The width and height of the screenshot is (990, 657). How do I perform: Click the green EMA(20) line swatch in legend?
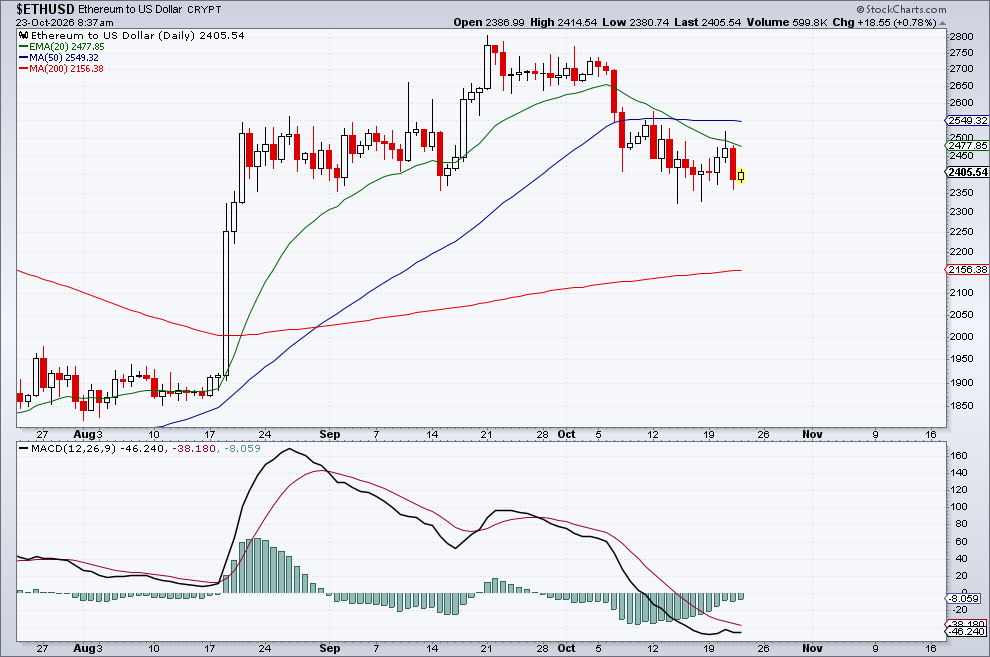(x=23, y=47)
